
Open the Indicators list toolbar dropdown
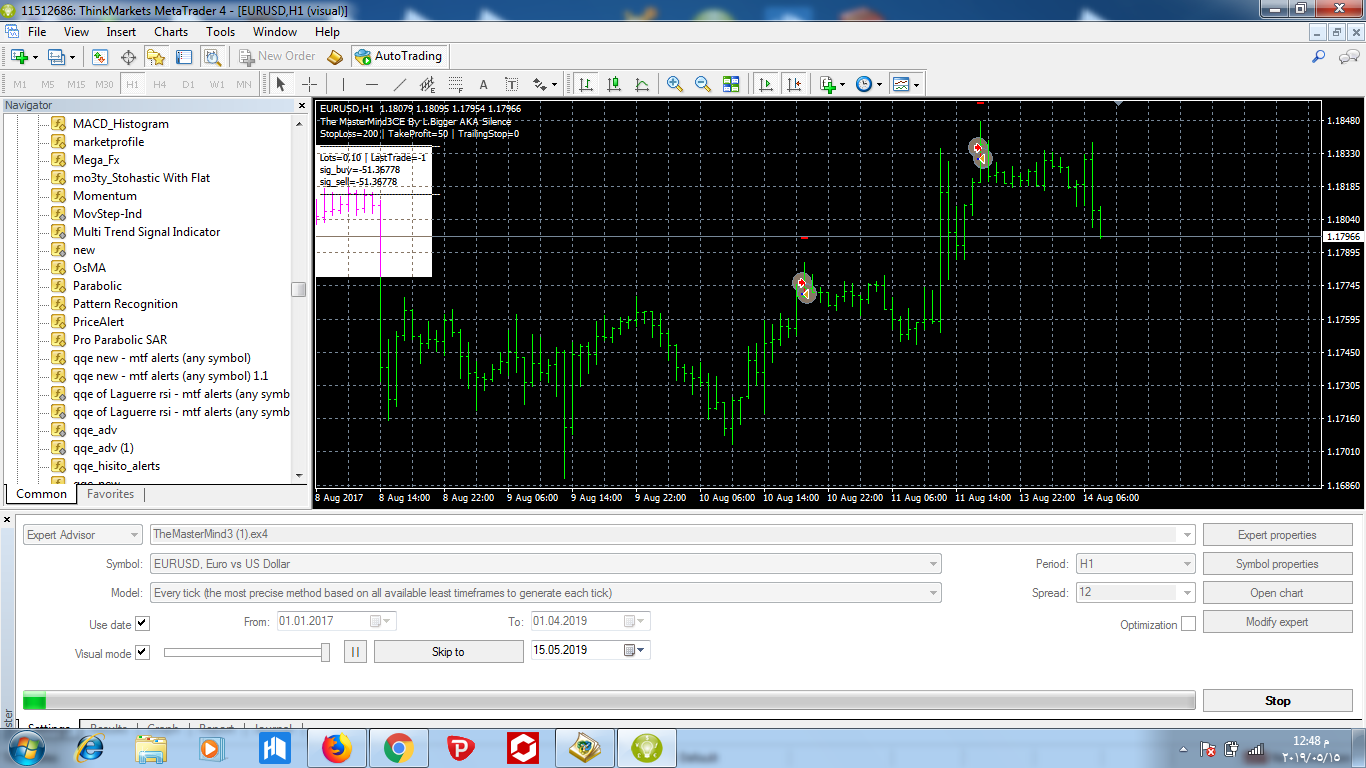[831, 84]
